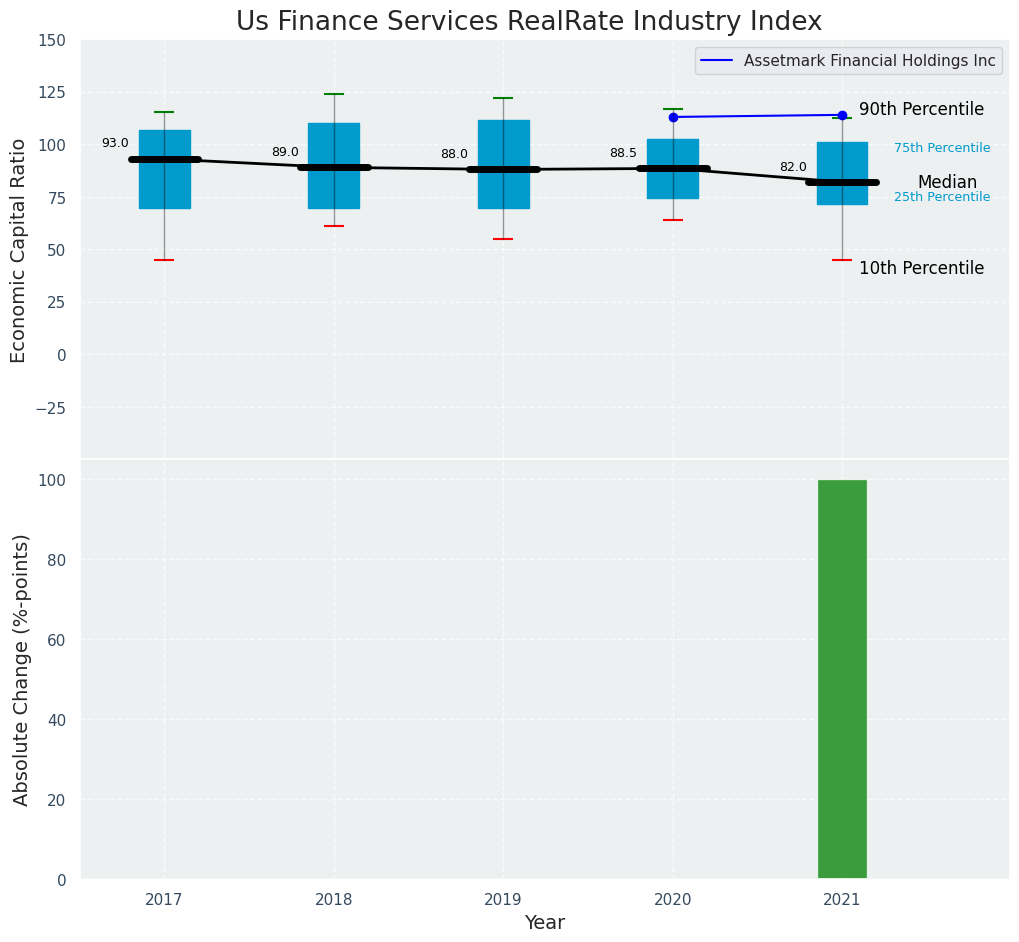Click the 'Median' annotation
The height and width of the screenshot is (942, 1019).
947,183
